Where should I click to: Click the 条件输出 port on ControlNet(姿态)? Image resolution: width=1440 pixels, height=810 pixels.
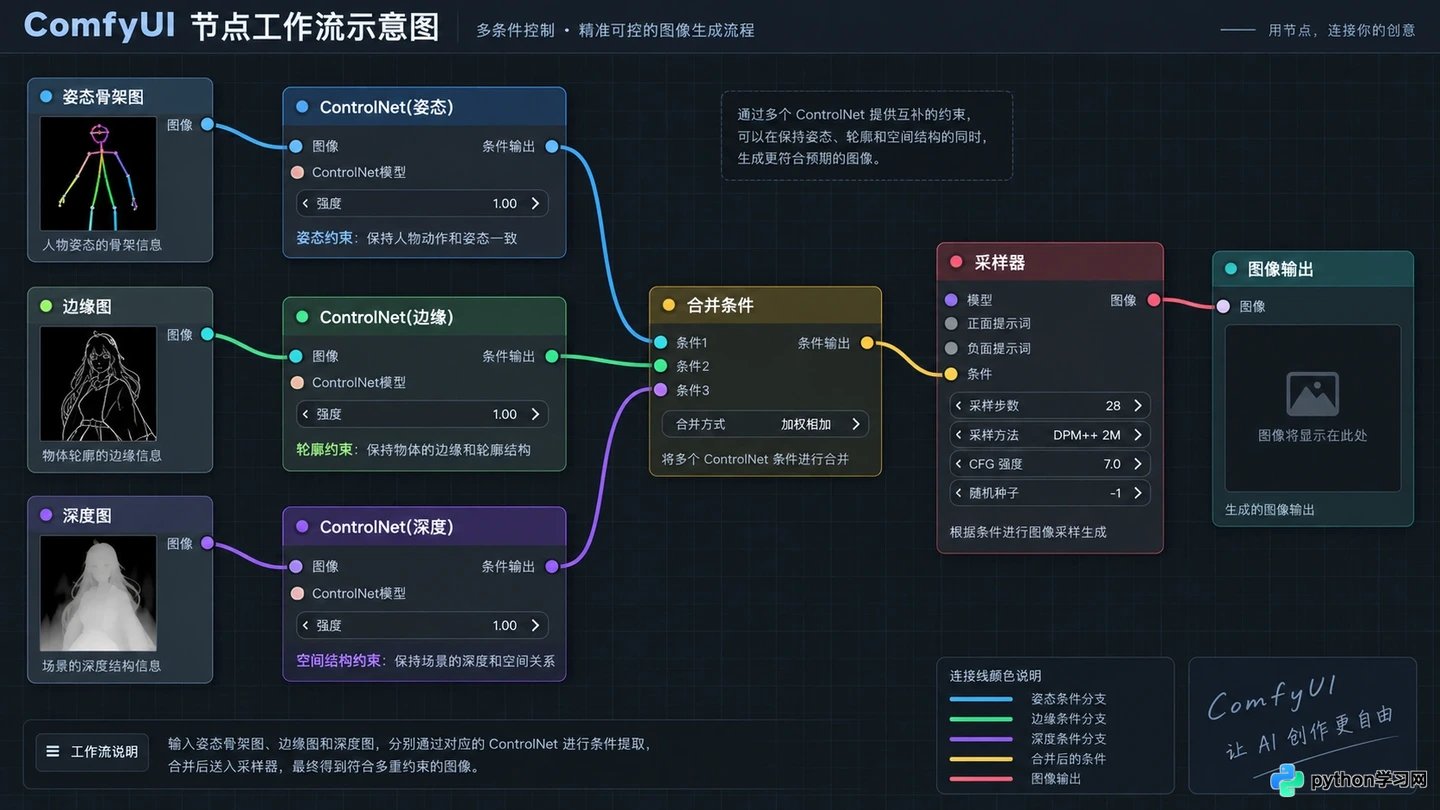coord(552,146)
